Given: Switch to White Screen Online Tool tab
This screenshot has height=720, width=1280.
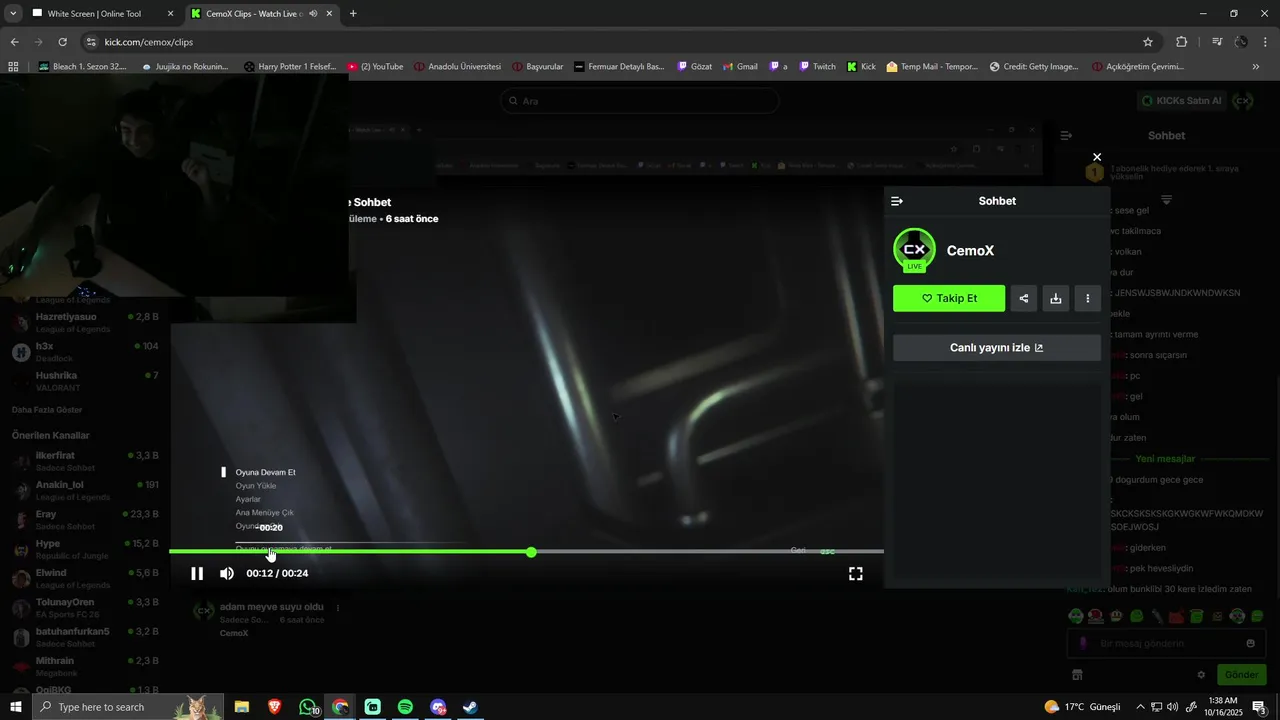Looking at the screenshot, I should coord(101,14).
